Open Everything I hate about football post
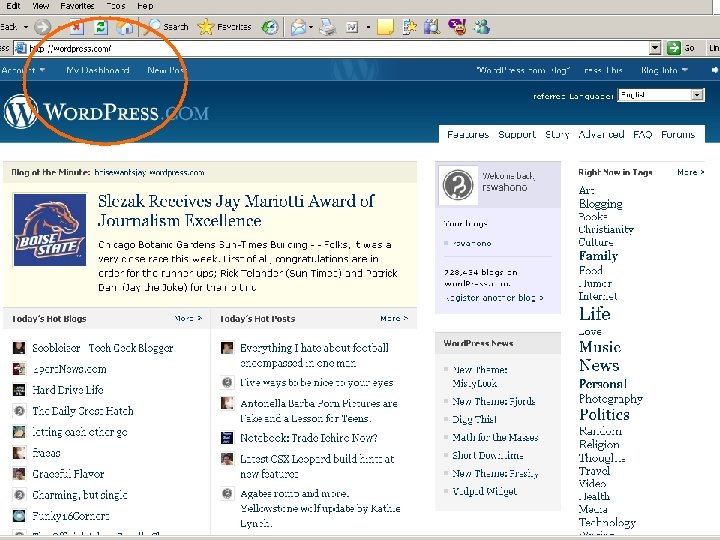The image size is (720, 540). coord(314,355)
